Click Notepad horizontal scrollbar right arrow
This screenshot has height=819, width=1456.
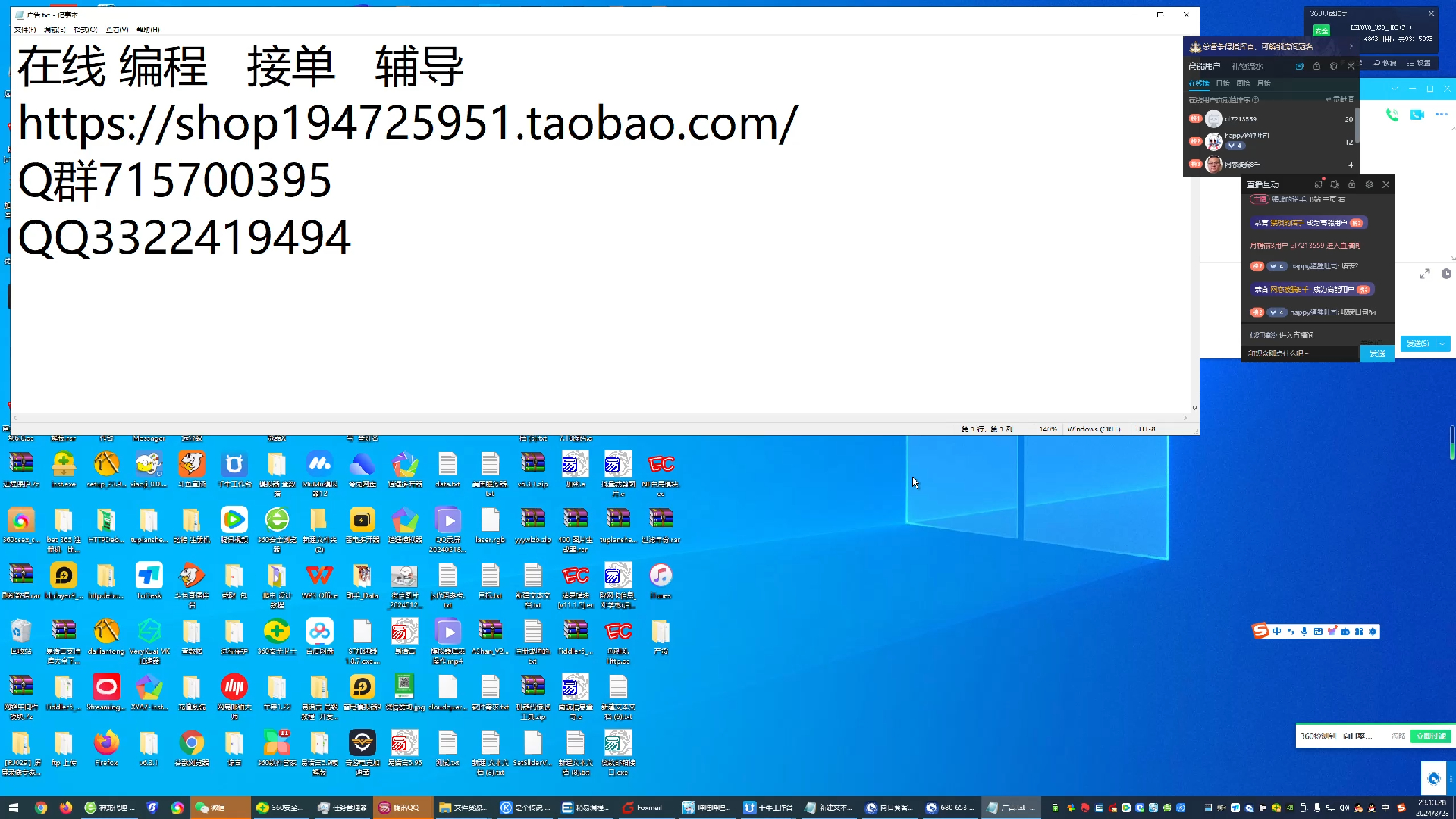[1185, 418]
